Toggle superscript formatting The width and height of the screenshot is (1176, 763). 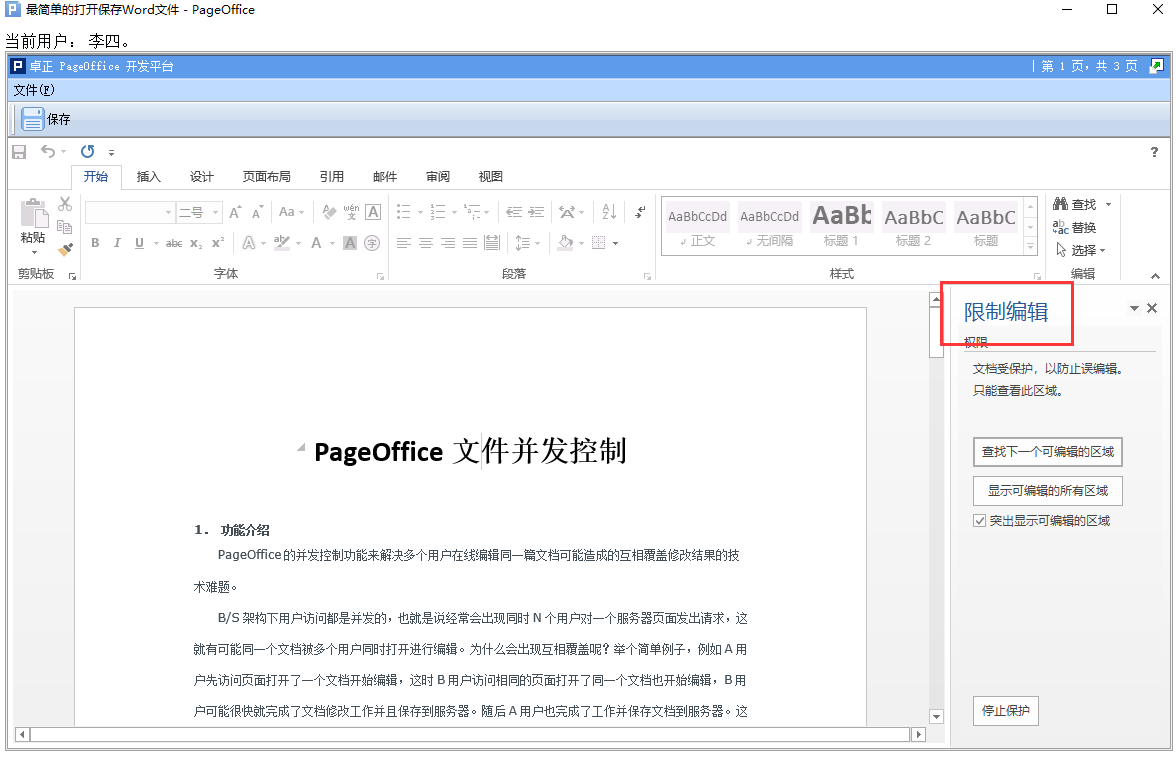click(218, 243)
